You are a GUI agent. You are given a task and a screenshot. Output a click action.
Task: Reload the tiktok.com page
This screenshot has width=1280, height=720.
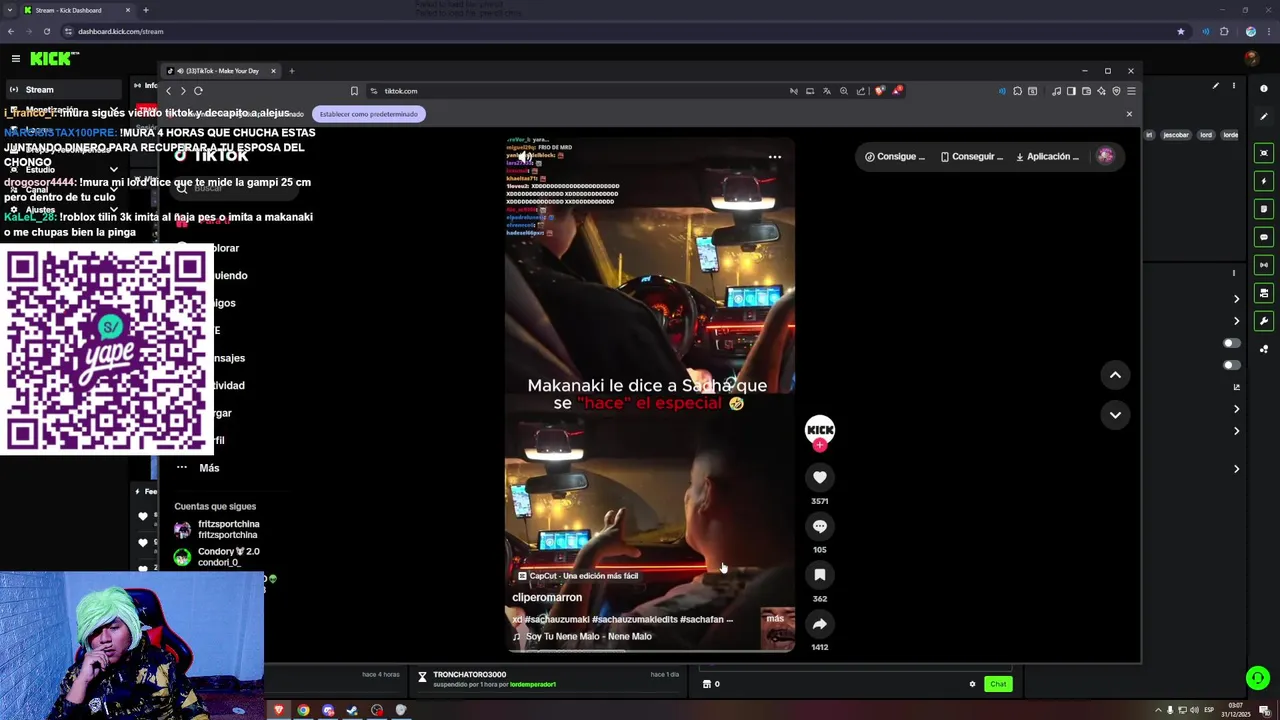tap(198, 91)
